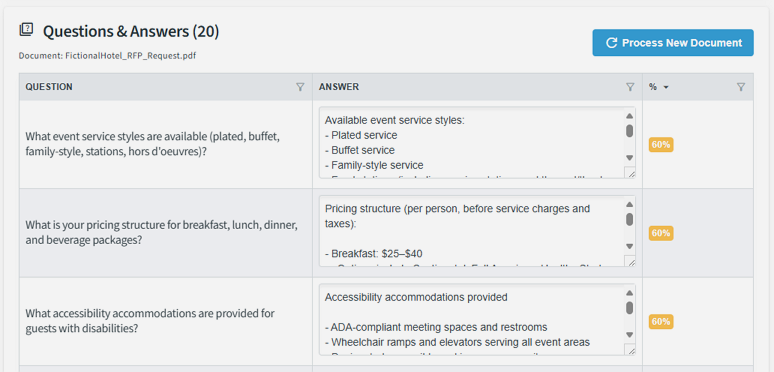Viewport: 774px width, 372px height.
Task: Click scroll-up arrow in event service styles answer
Action: click(x=629, y=116)
